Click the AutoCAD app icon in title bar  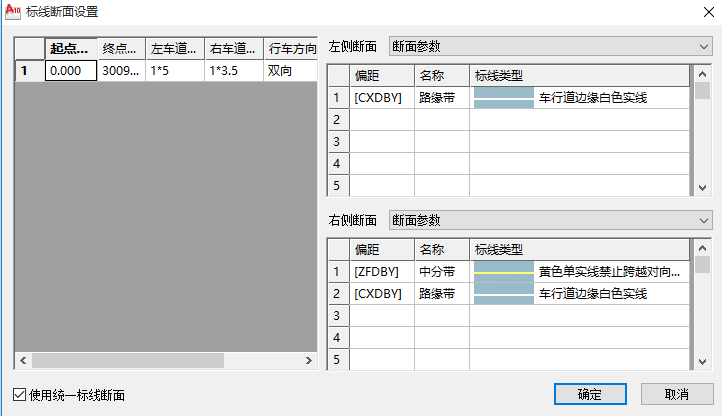[x=12, y=11]
